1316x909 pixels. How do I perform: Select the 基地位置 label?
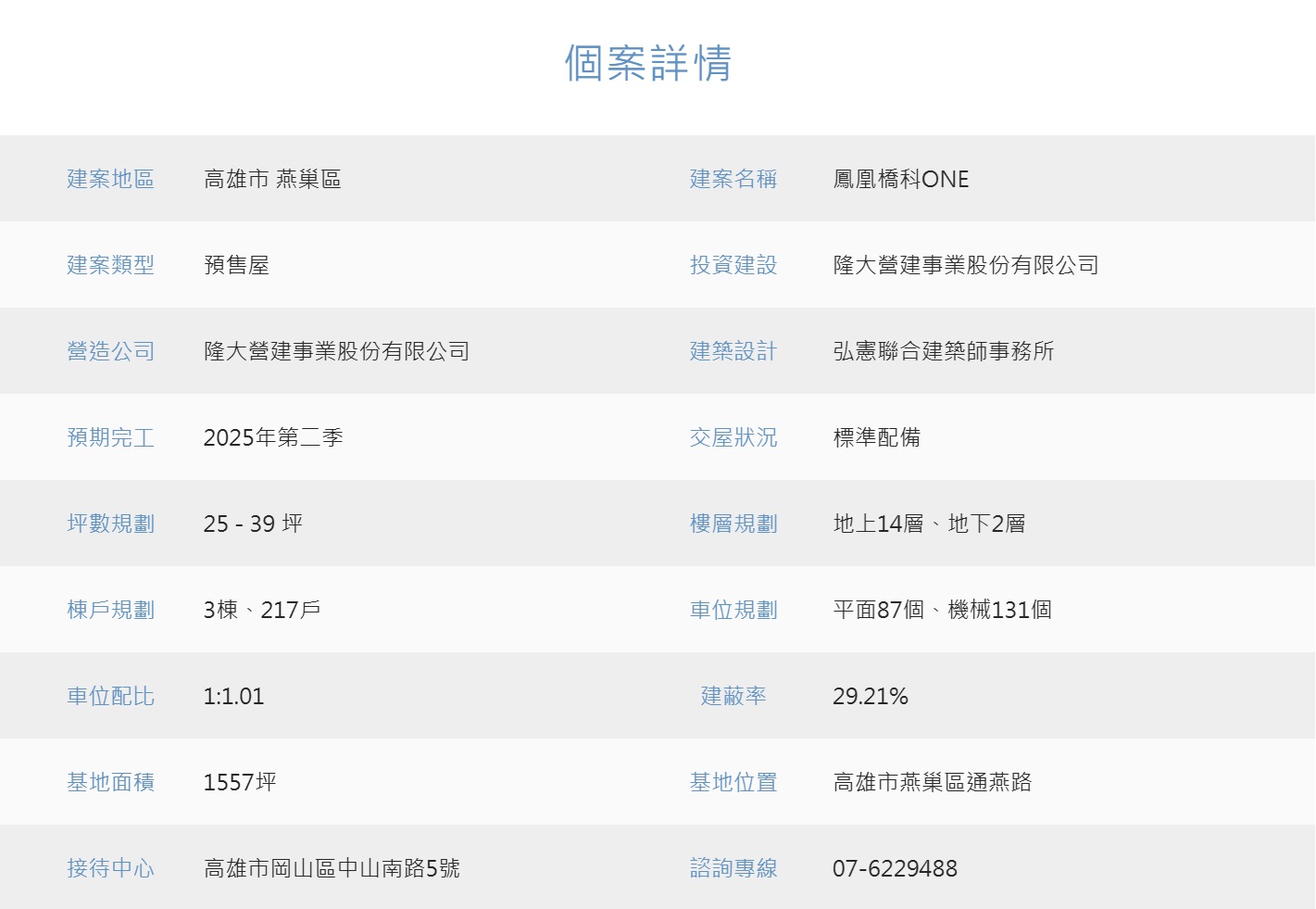tap(733, 782)
